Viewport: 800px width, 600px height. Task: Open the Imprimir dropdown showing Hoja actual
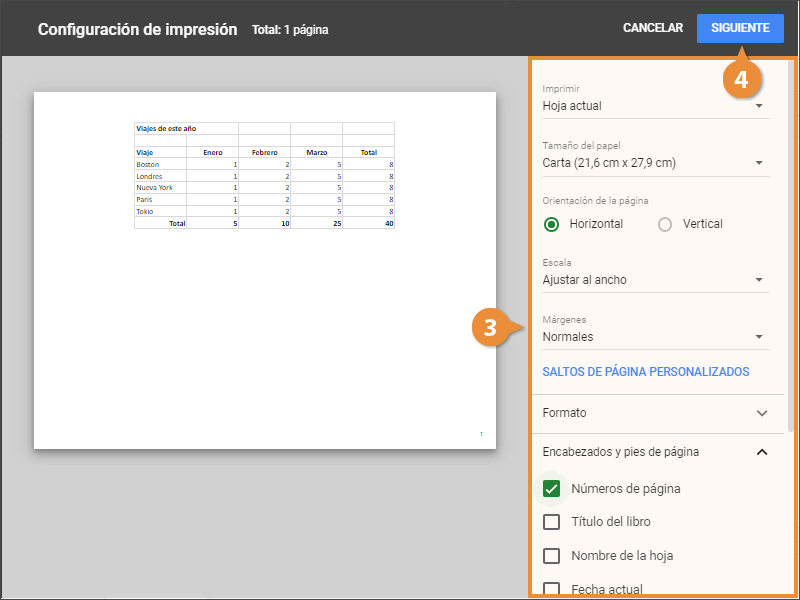[x=655, y=106]
